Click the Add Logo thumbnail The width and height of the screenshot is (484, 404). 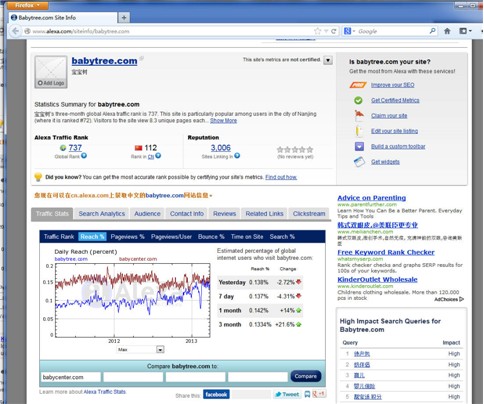click(x=51, y=72)
